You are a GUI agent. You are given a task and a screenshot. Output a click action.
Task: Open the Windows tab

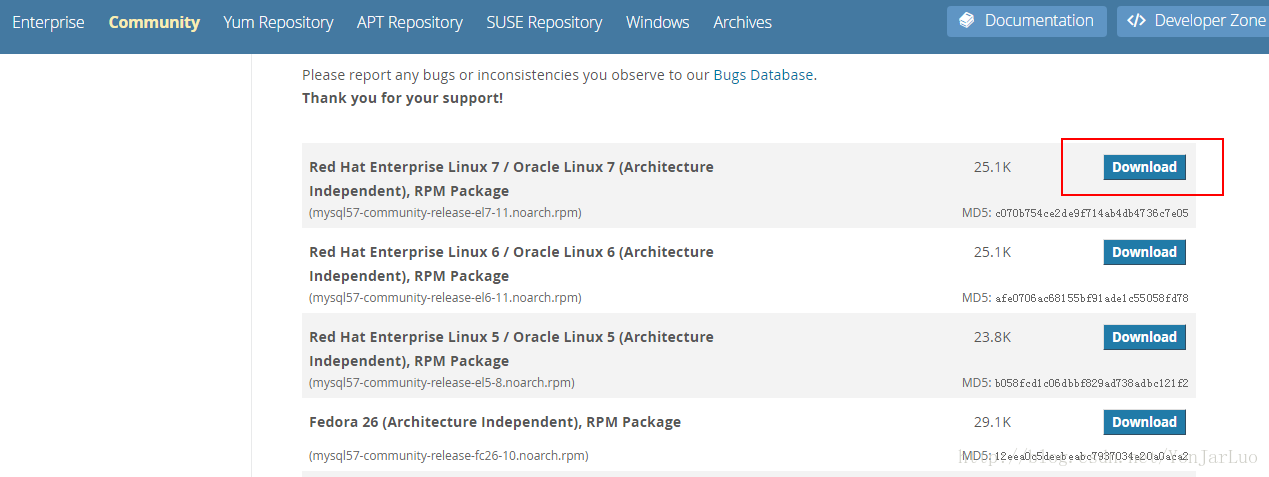658,22
